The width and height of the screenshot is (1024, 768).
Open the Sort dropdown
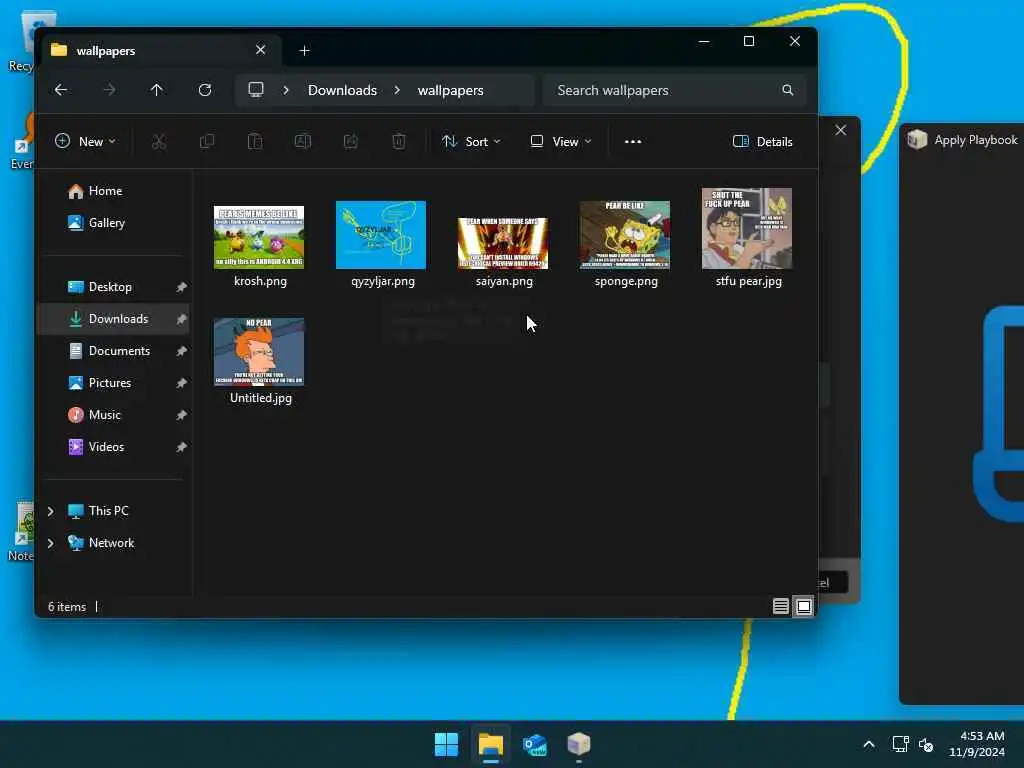pyautogui.click(x=472, y=141)
